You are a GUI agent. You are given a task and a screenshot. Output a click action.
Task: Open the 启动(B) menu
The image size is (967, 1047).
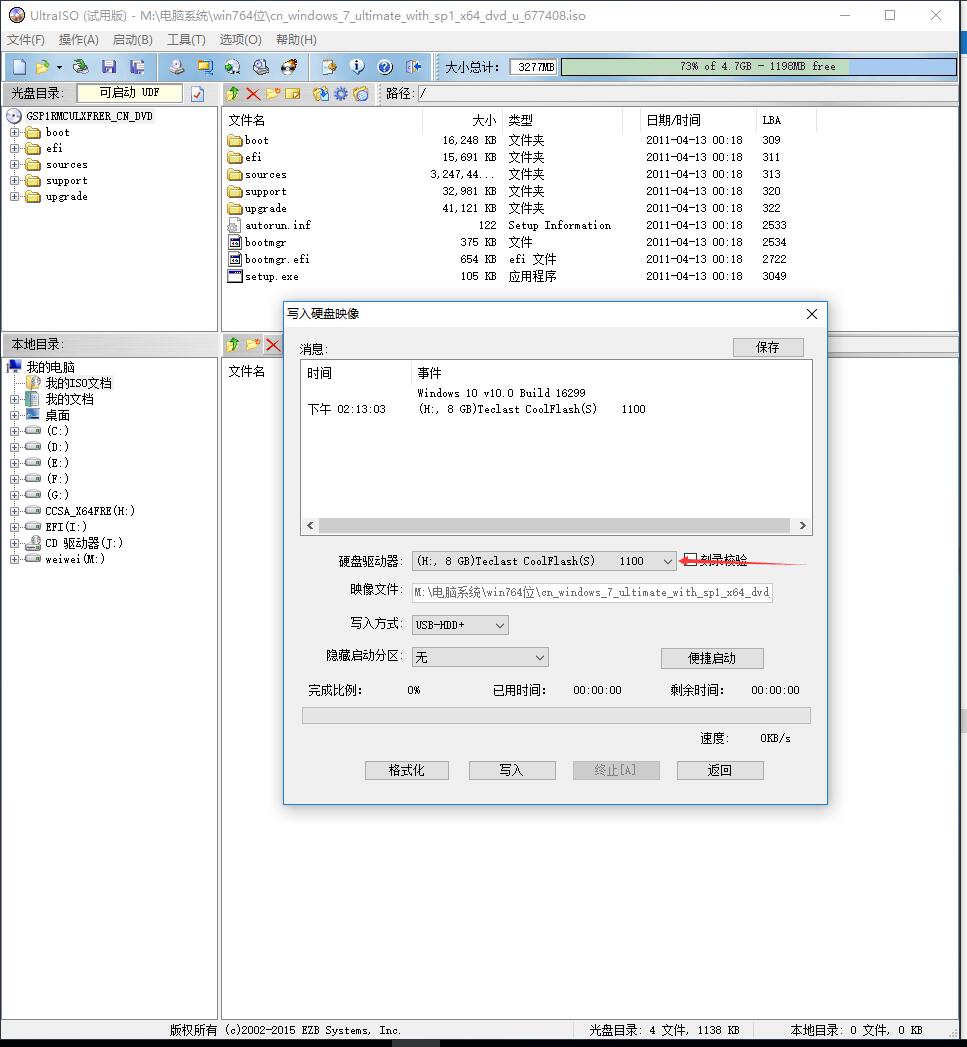131,38
